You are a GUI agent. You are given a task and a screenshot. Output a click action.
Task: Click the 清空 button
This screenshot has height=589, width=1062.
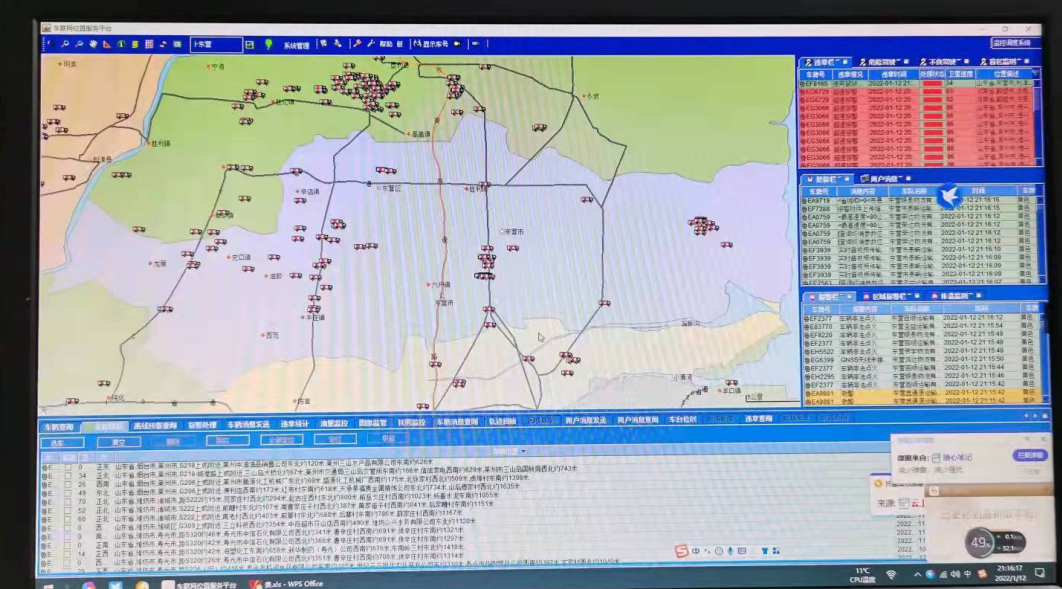click(119, 443)
